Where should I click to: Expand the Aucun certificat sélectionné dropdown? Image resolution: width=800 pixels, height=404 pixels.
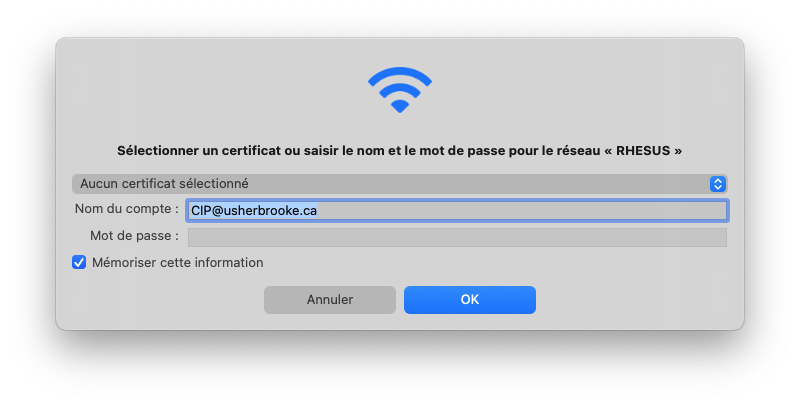point(399,184)
